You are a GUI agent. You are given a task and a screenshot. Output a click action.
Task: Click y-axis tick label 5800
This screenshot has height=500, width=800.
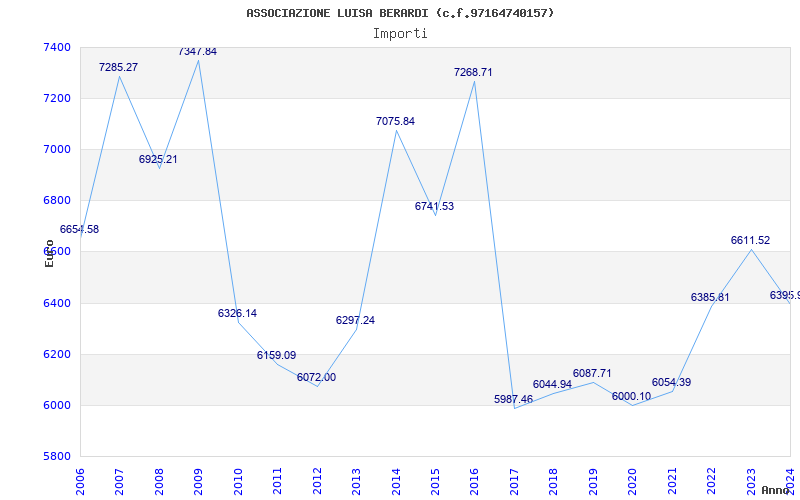[57, 456]
